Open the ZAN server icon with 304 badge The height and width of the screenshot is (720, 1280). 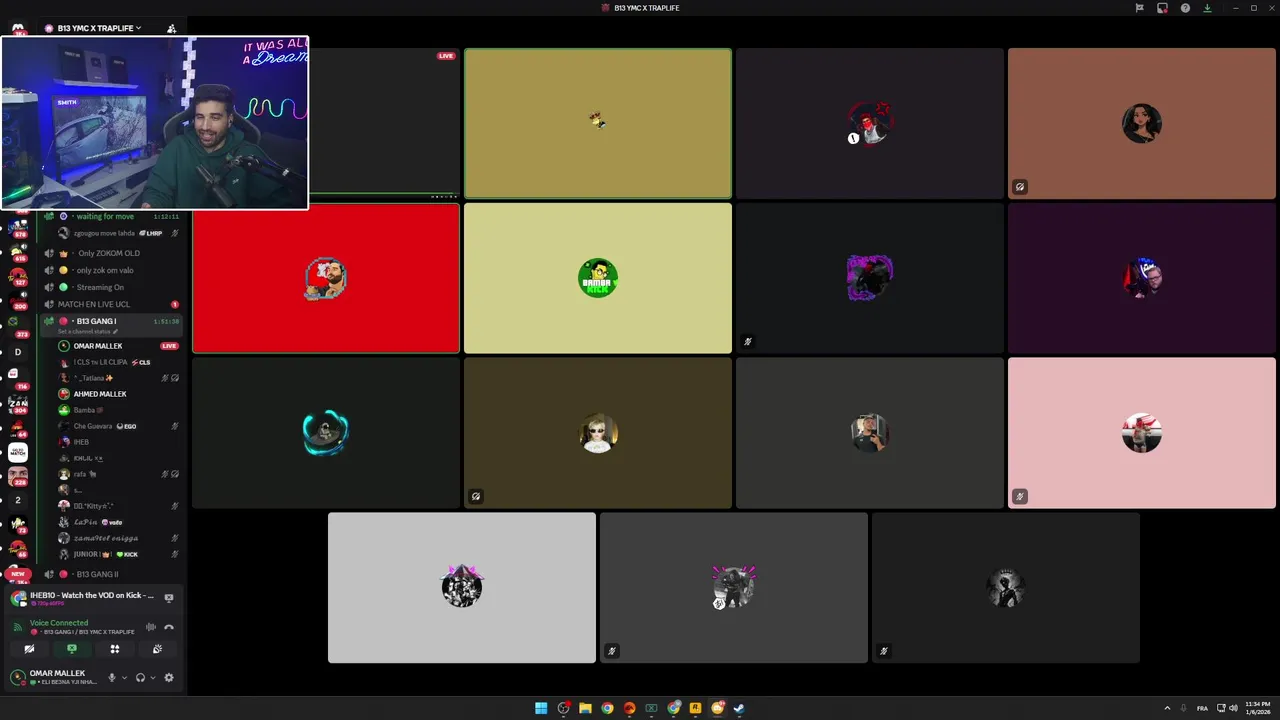point(17,404)
